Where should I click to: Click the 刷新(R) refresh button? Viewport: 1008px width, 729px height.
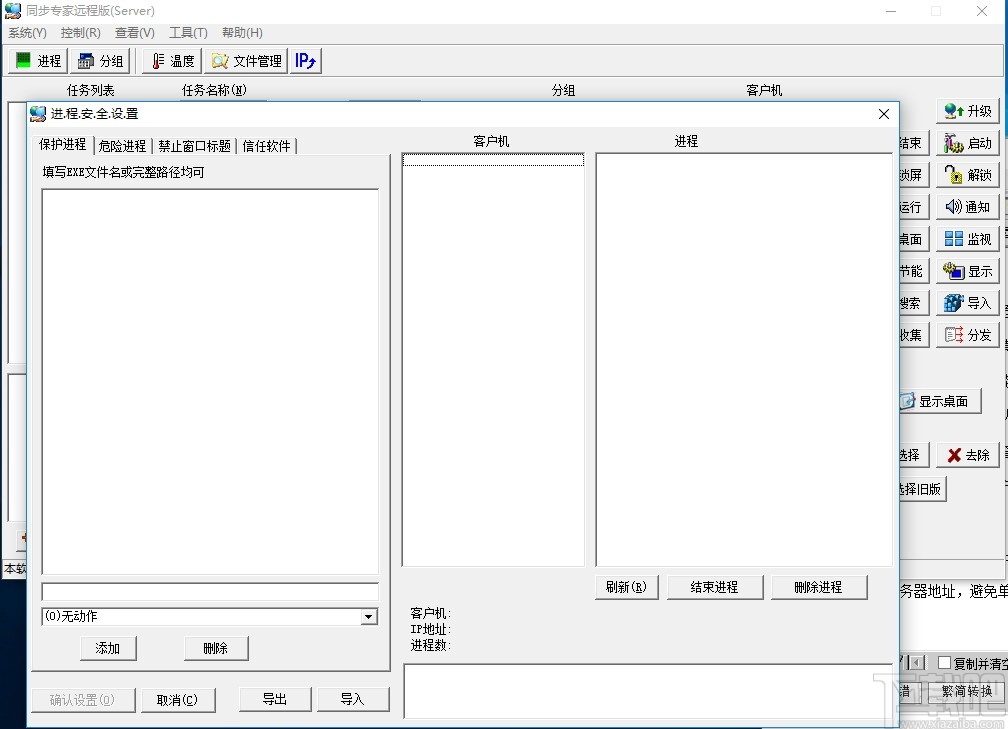click(x=626, y=587)
